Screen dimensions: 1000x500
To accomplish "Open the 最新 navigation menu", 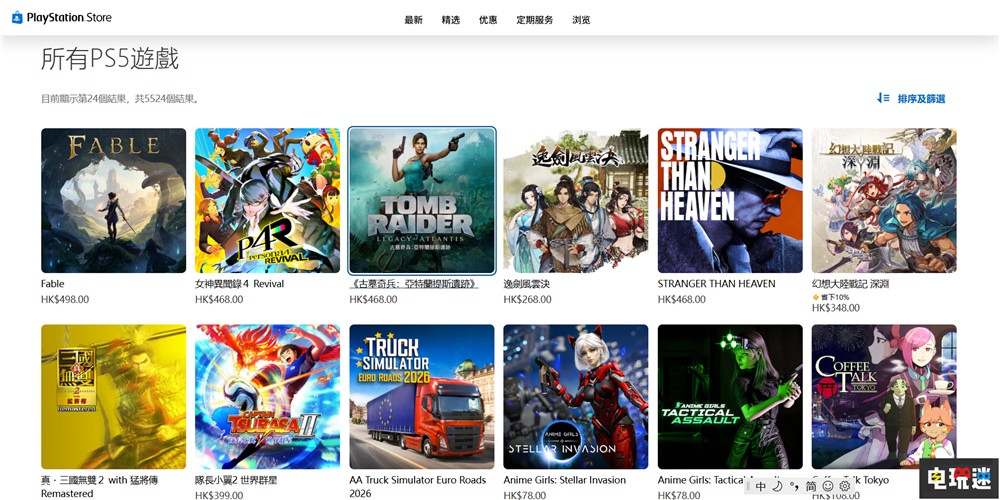I will (413, 20).
